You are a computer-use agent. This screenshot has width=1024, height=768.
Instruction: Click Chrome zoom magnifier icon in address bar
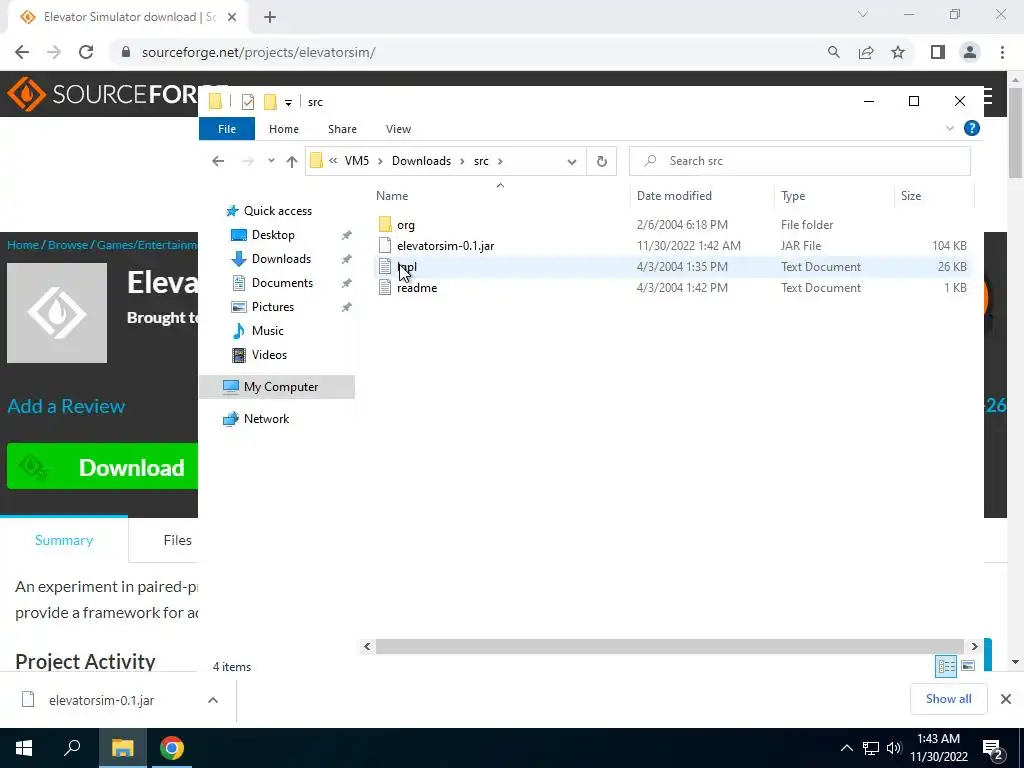[x=833, y=52]
